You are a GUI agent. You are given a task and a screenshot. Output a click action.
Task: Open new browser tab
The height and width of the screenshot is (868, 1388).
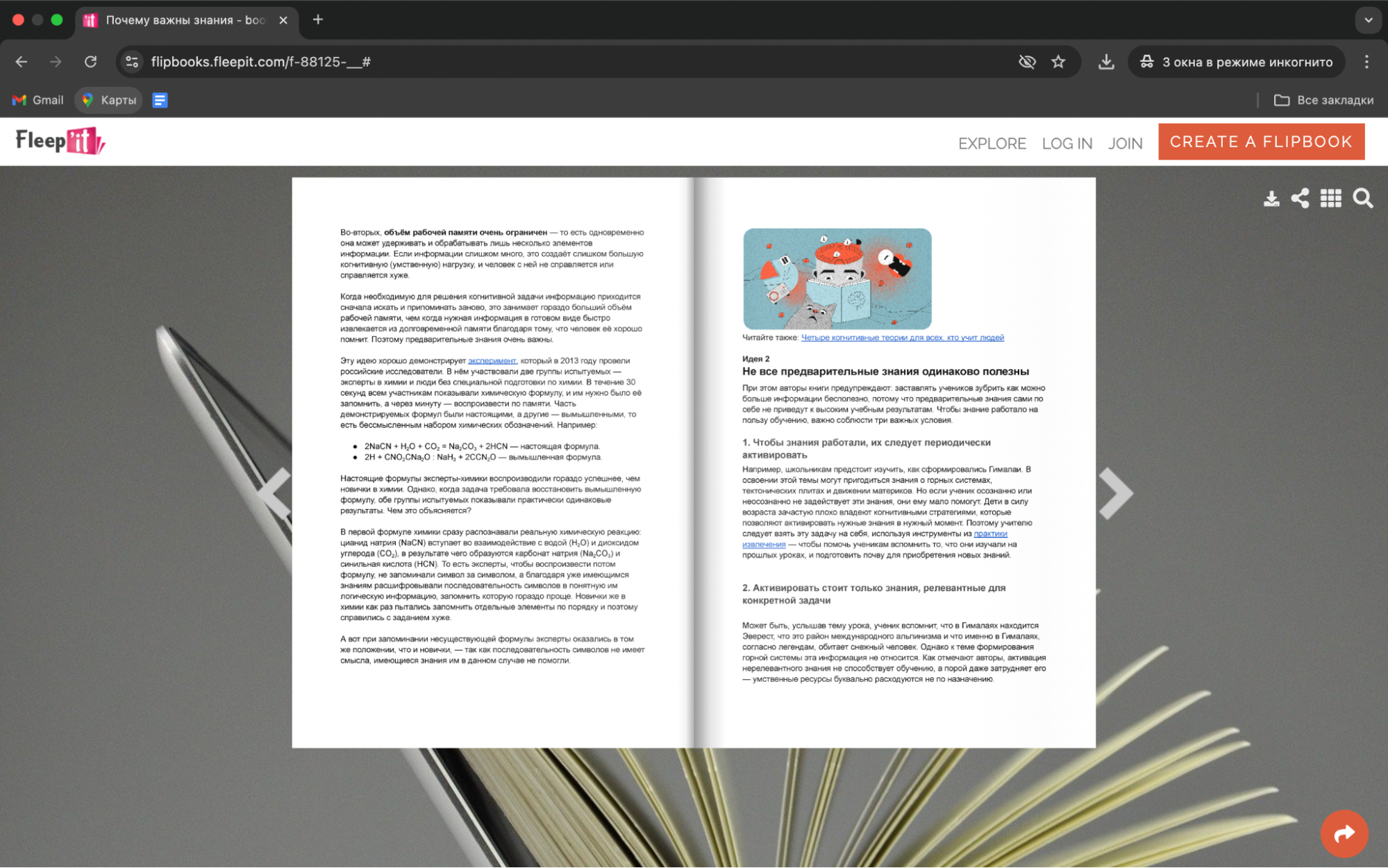pyautogui.click(x=318, y=19)
